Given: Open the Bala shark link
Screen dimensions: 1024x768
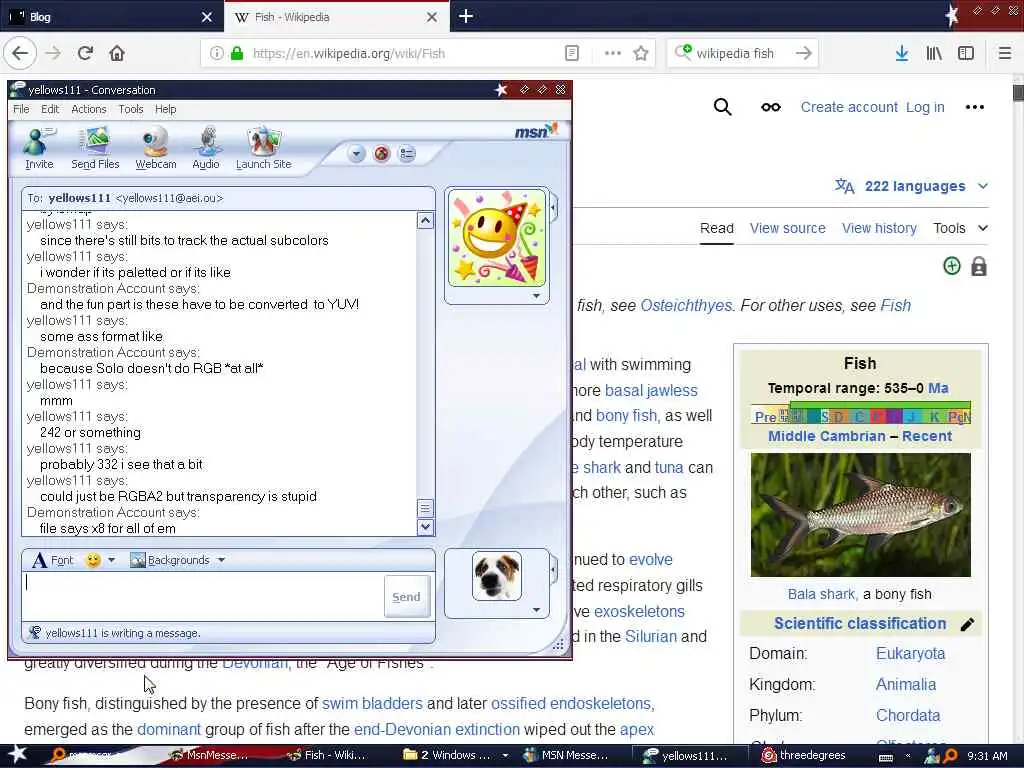Looking at the screenshot, I should pyautogui.click(x=821, y=594).
